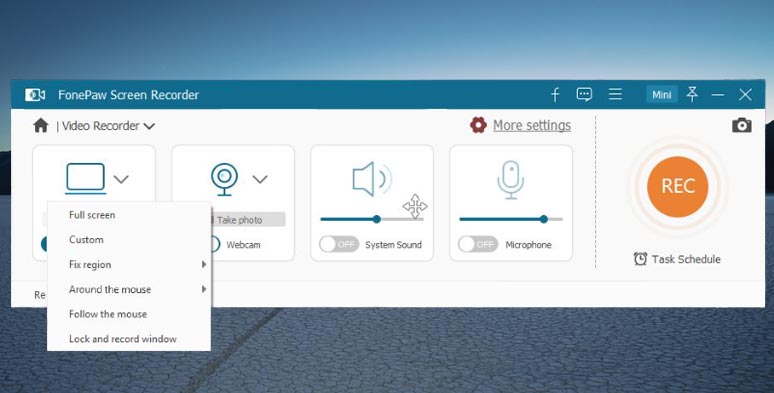Toggle the Webcam switch
Image resolution: width=774 pixels, height=393 pixels.
point(215,244)
